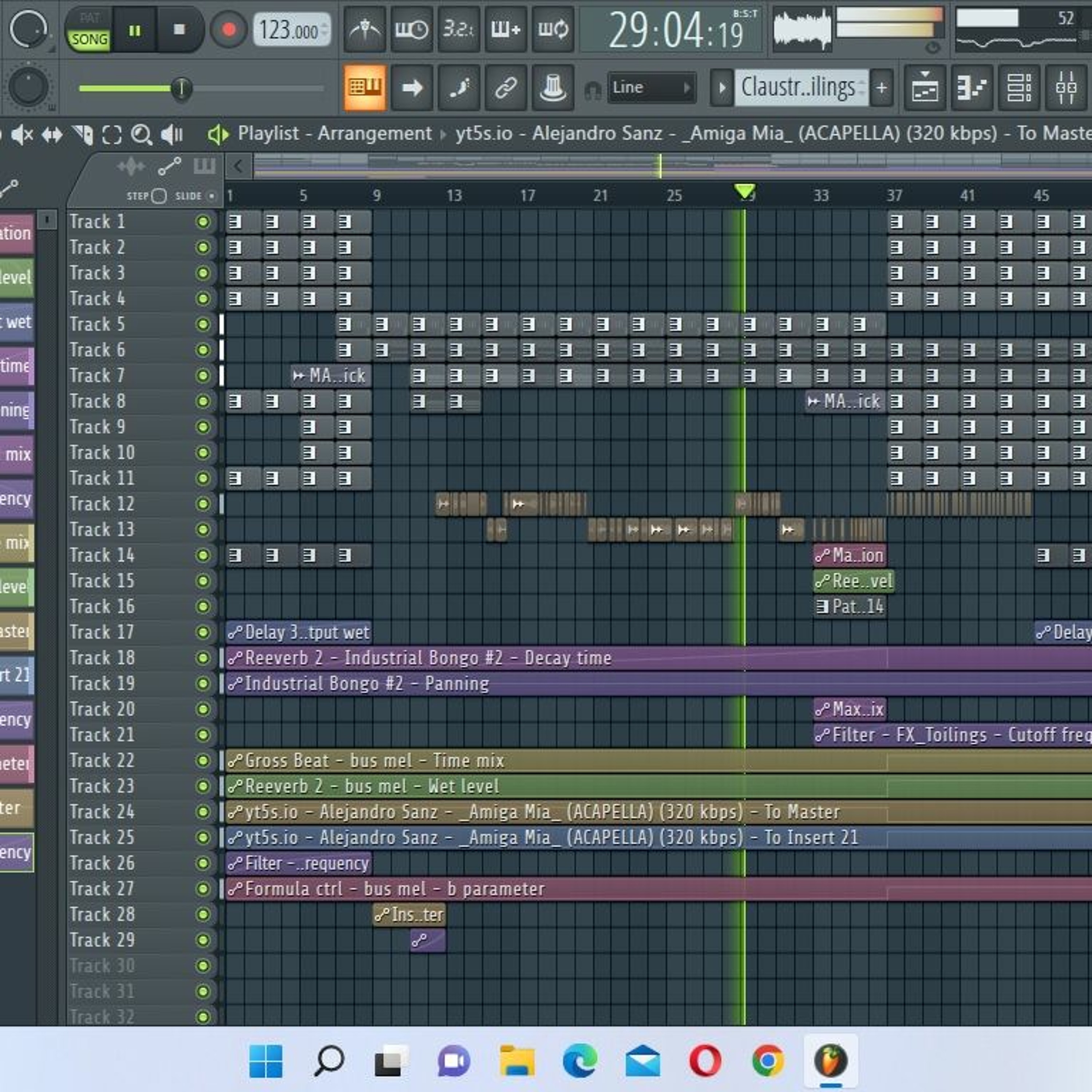Click the stamp tool icon in toolbar
This screenshot has width=1092, height=1092.
point(553,88)
